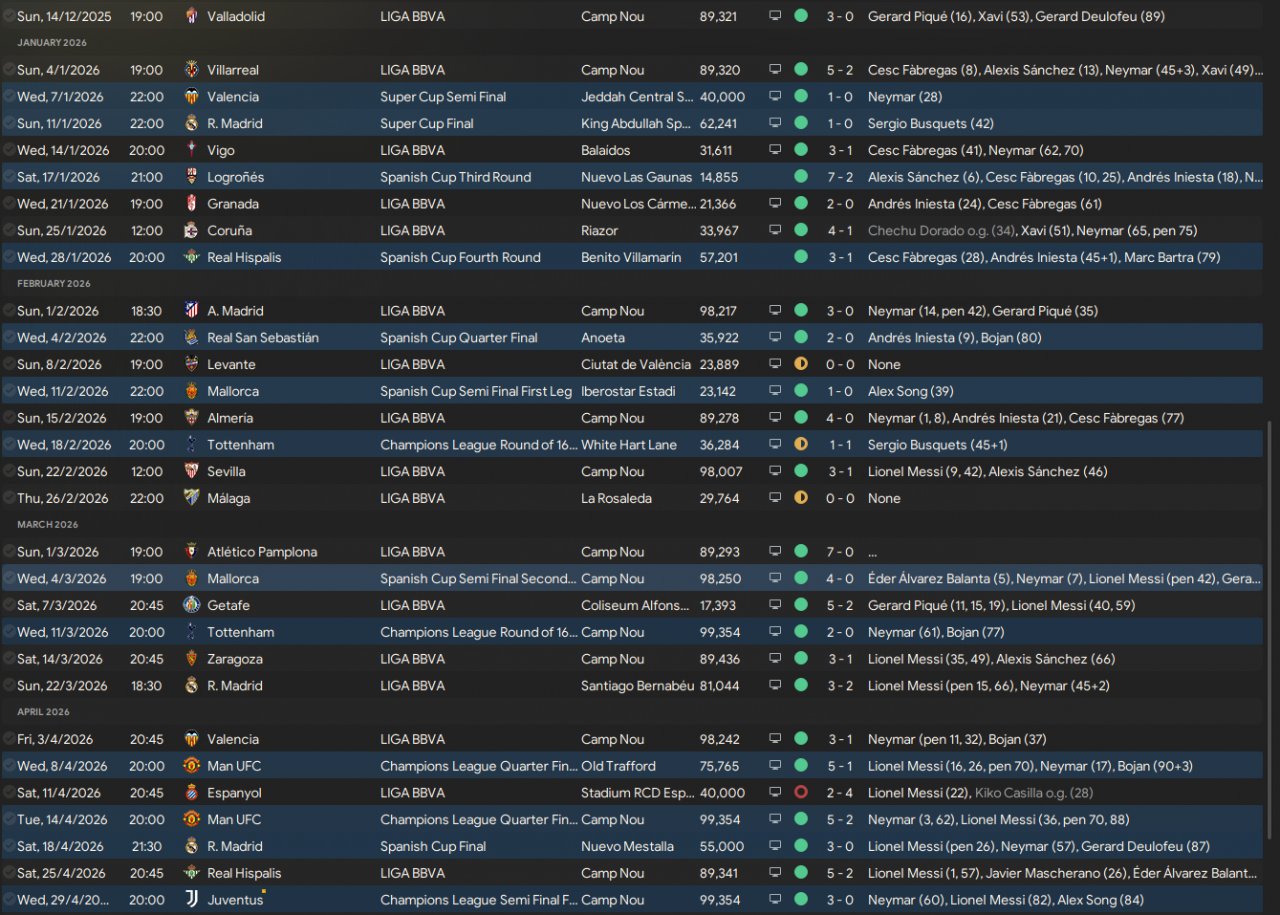Click the TV icon on the Juventus row

pyautogui.click(x=775, y=900)
